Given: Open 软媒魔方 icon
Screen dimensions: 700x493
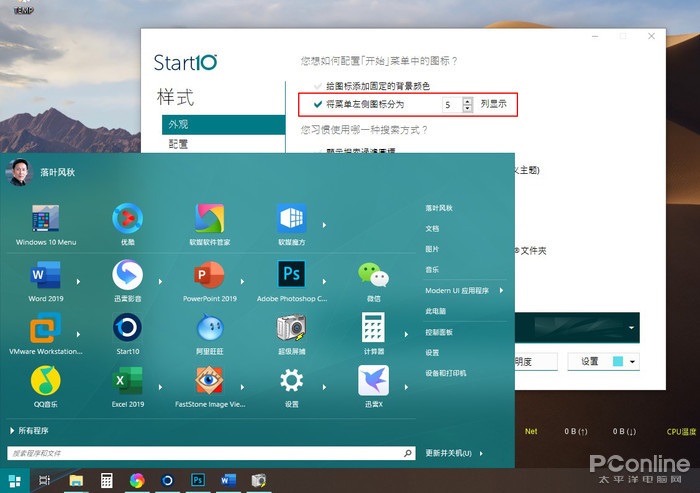Looking at the screenshot, I should [x=292, y=218].
